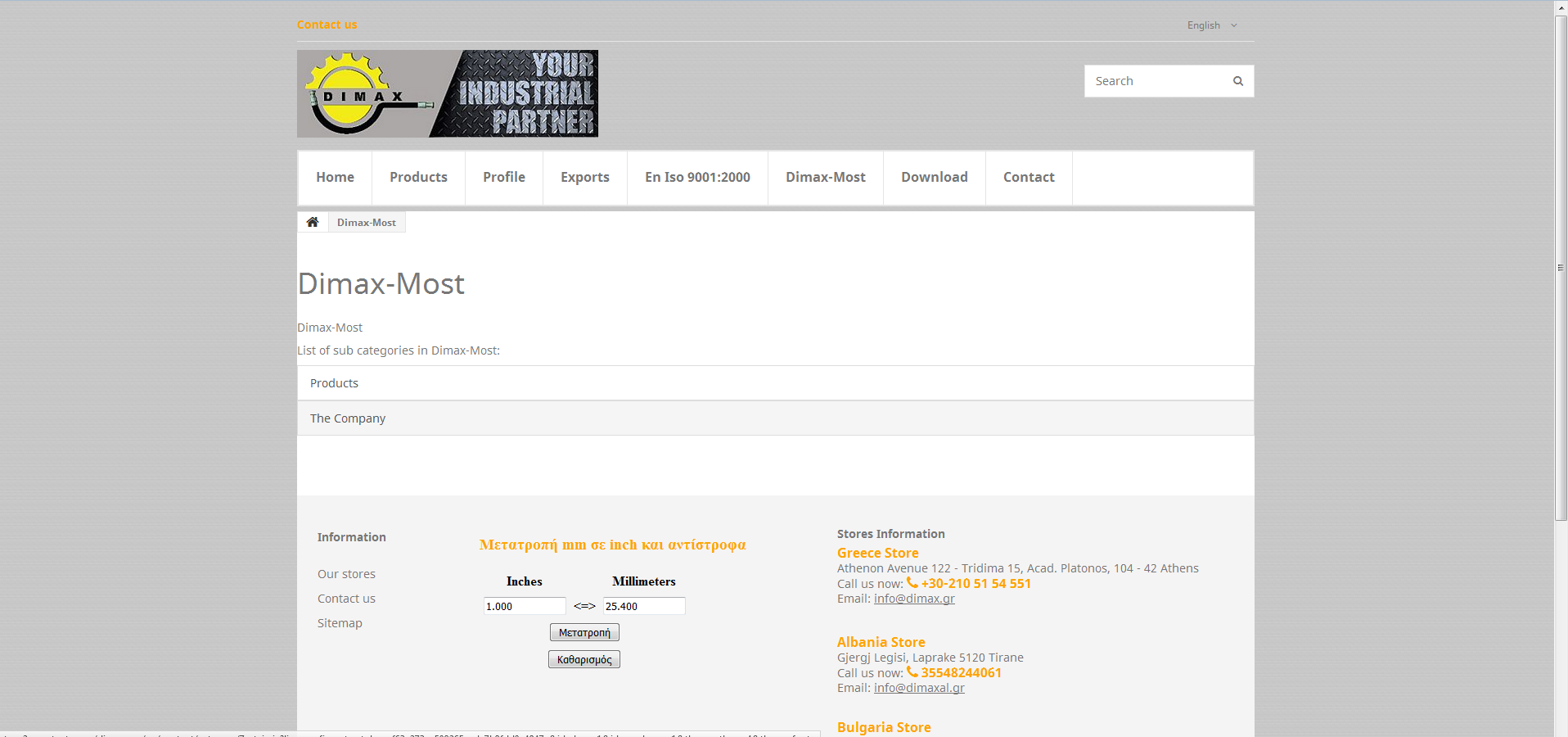
Task: Open the Products menu item
Action: coord(419,177)
